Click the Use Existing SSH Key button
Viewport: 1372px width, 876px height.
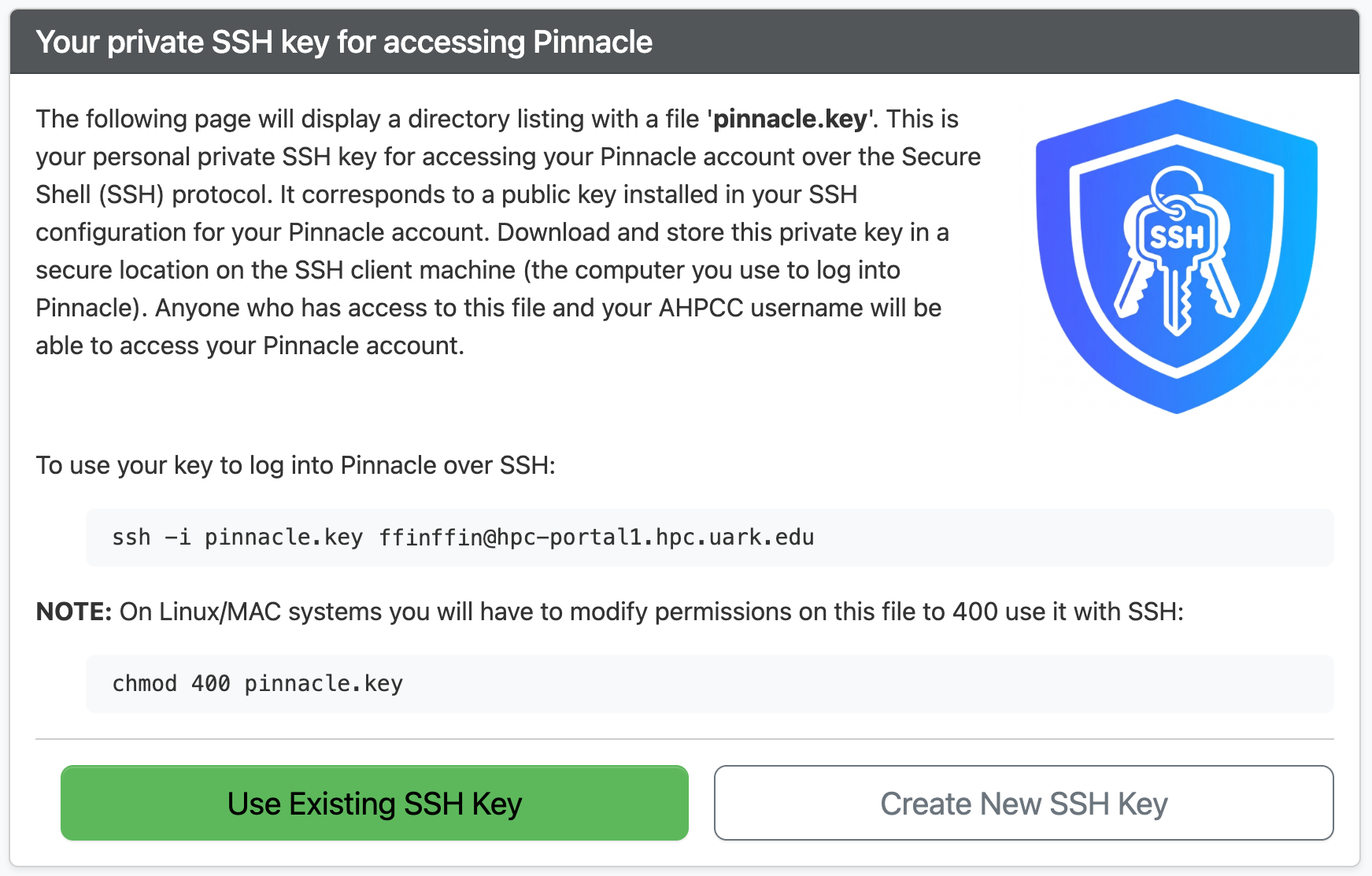coord(374,803)
